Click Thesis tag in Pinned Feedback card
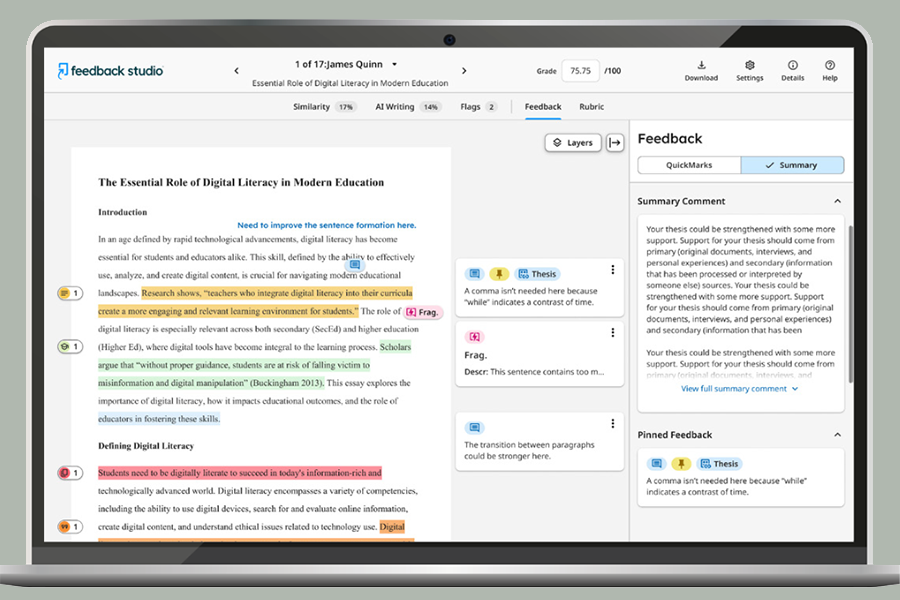This screenshot has width=900, height=600. tap(720, 464)
